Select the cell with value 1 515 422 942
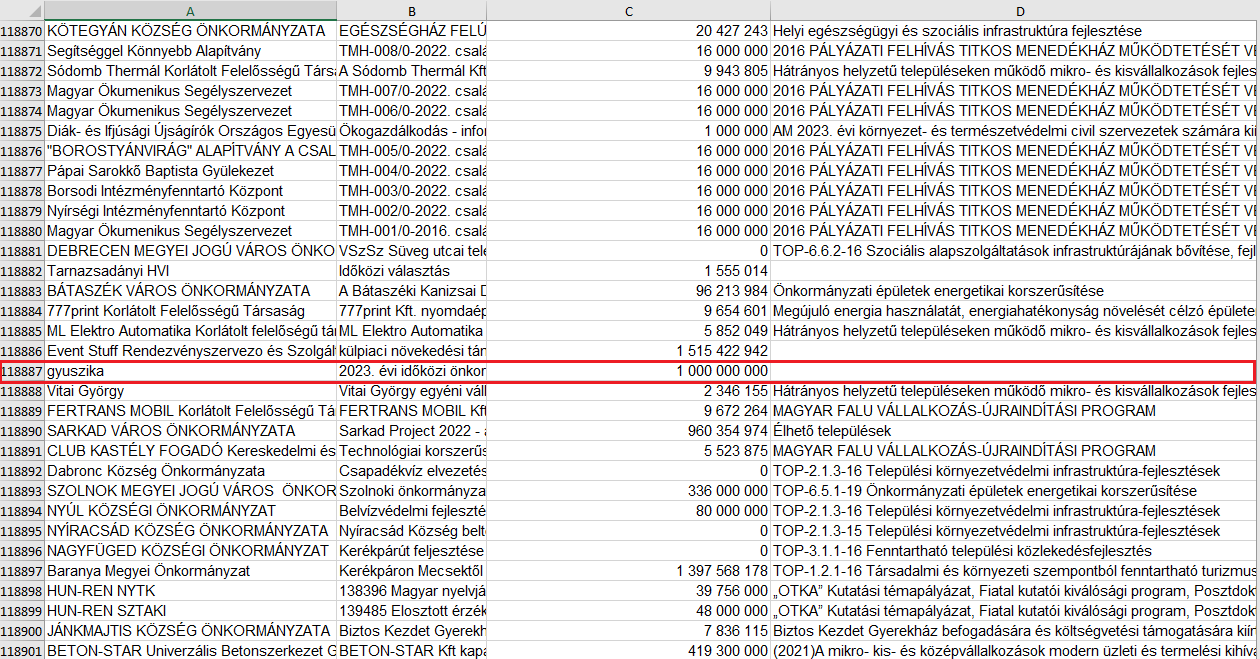The image size is (1260, 659). 628,351
